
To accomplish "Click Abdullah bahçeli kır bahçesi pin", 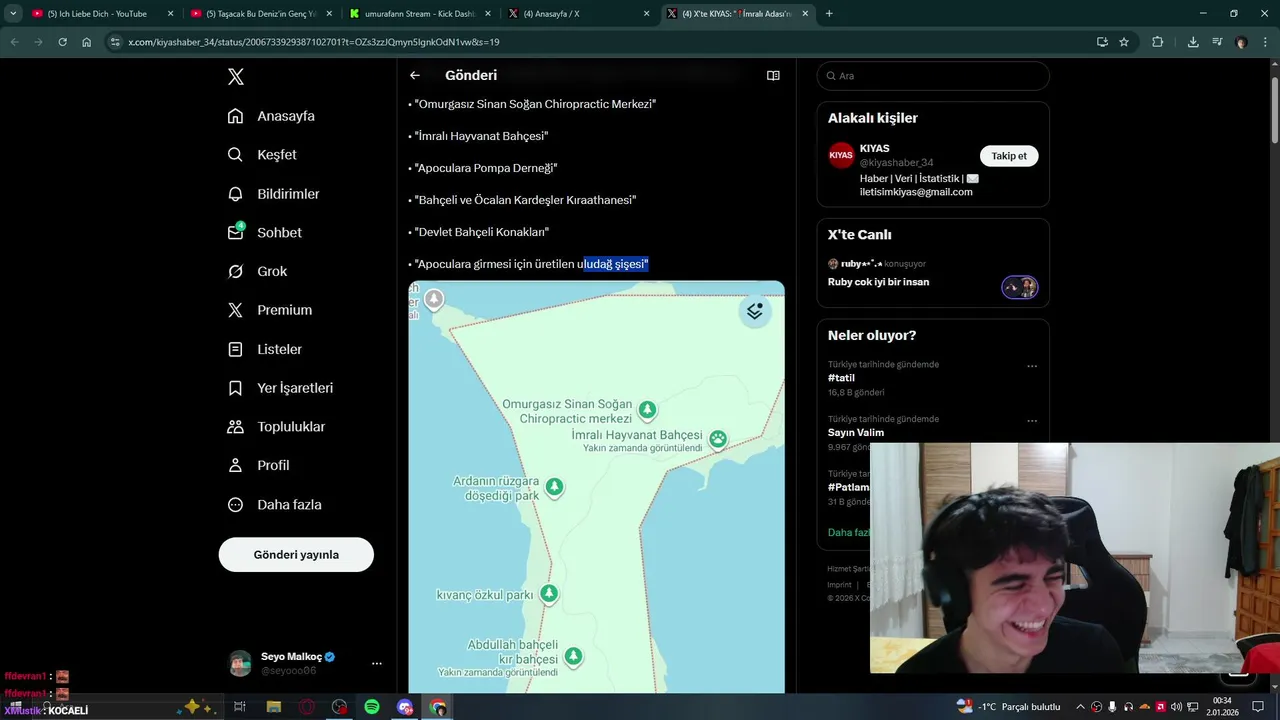I will (573, 656).
